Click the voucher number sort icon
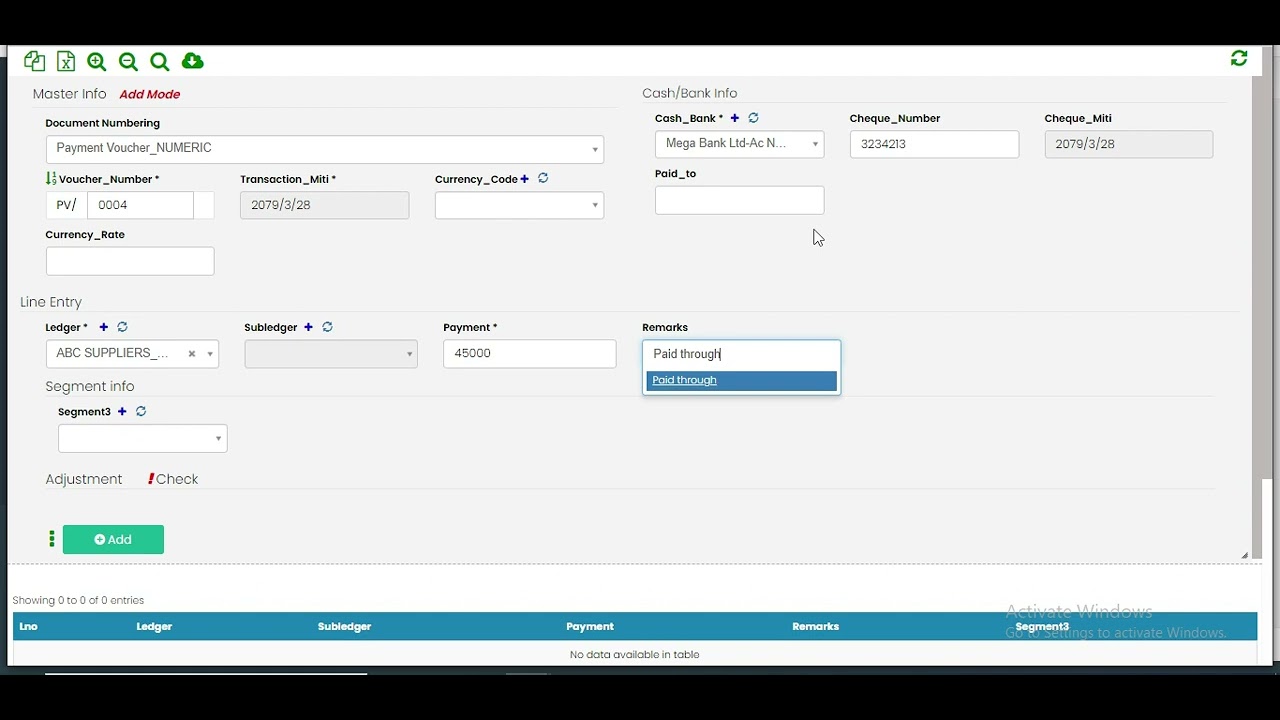This screenshot has height=720, width=1280. click(51, 179)
